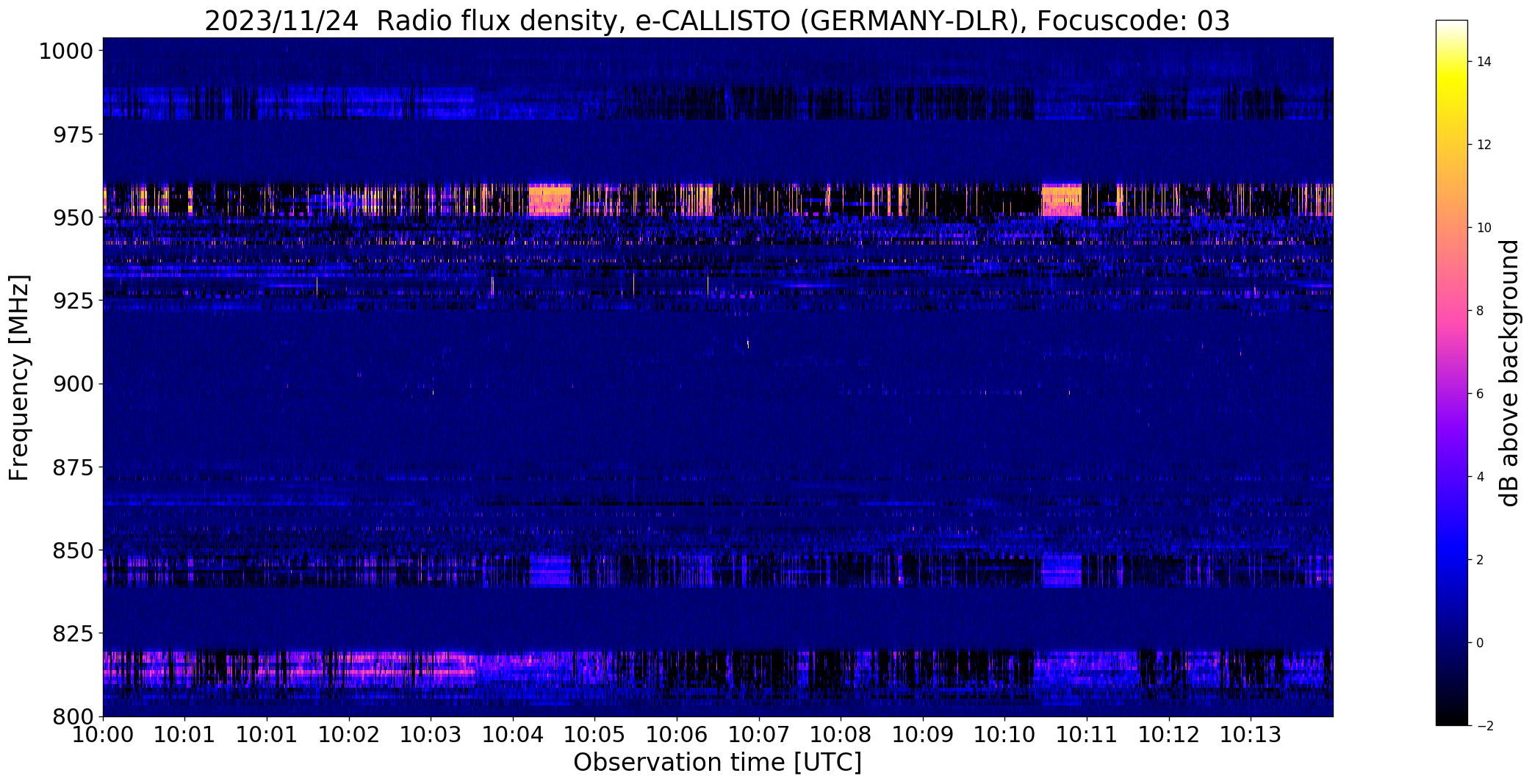Image resolution: width=1532 pixels, height=784 pixels.
Task: Click the 10:13 time tick label
Action: [x=1251, y=735]
